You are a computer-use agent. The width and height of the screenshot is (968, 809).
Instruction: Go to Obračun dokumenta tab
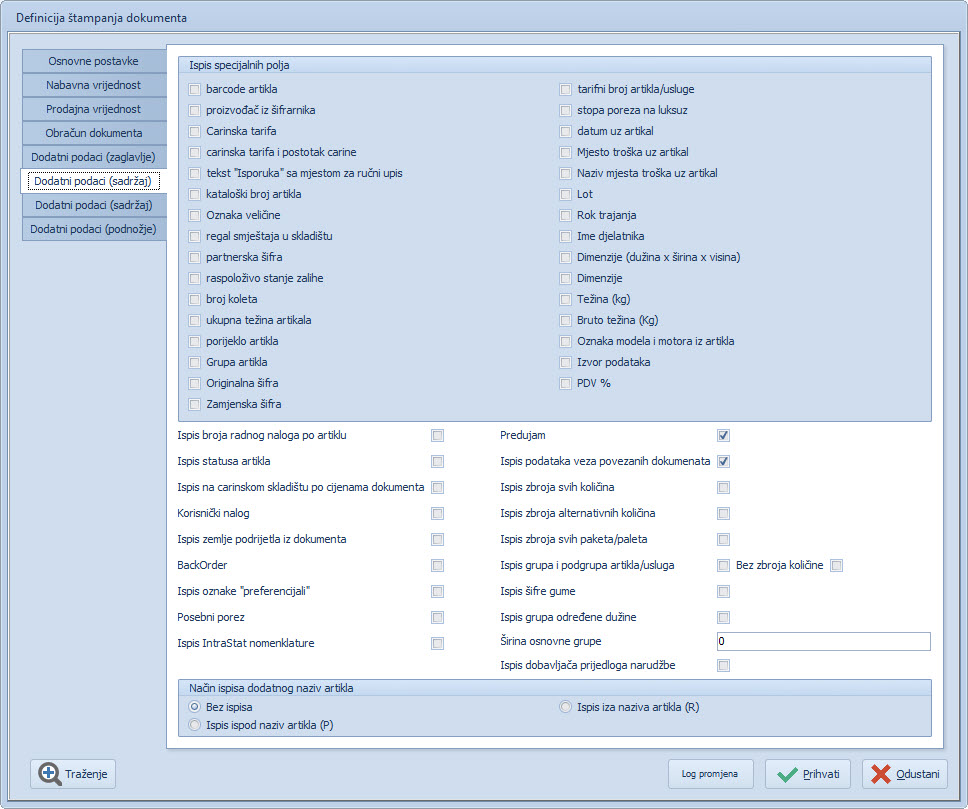point(94,133)
